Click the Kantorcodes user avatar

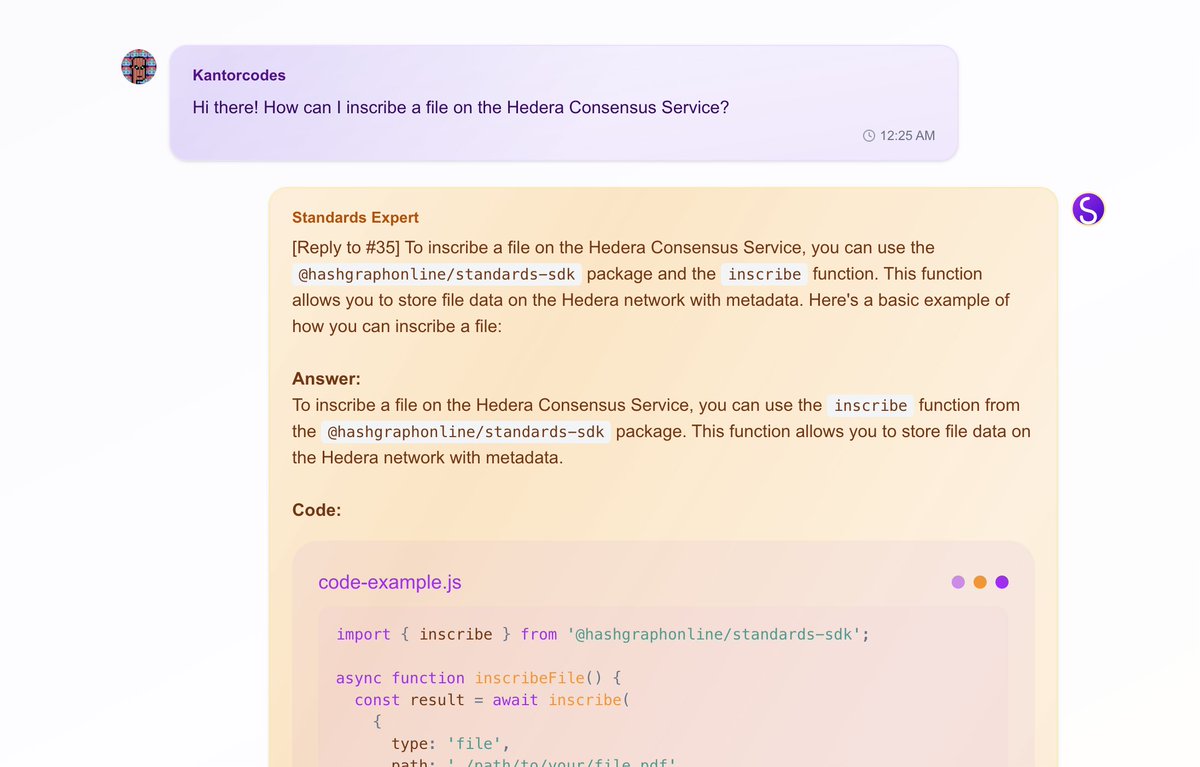[139, 67]
